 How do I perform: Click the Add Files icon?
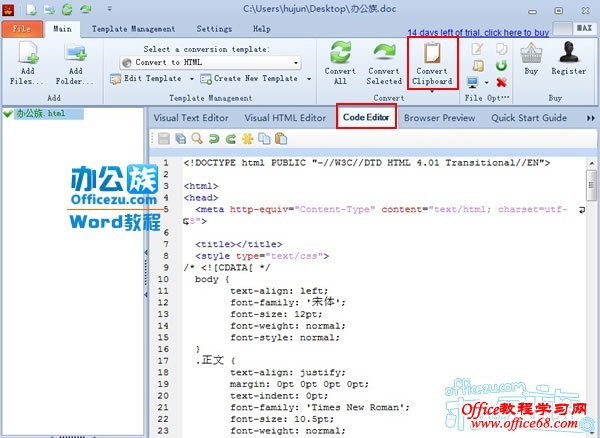(x=28, y=53)
